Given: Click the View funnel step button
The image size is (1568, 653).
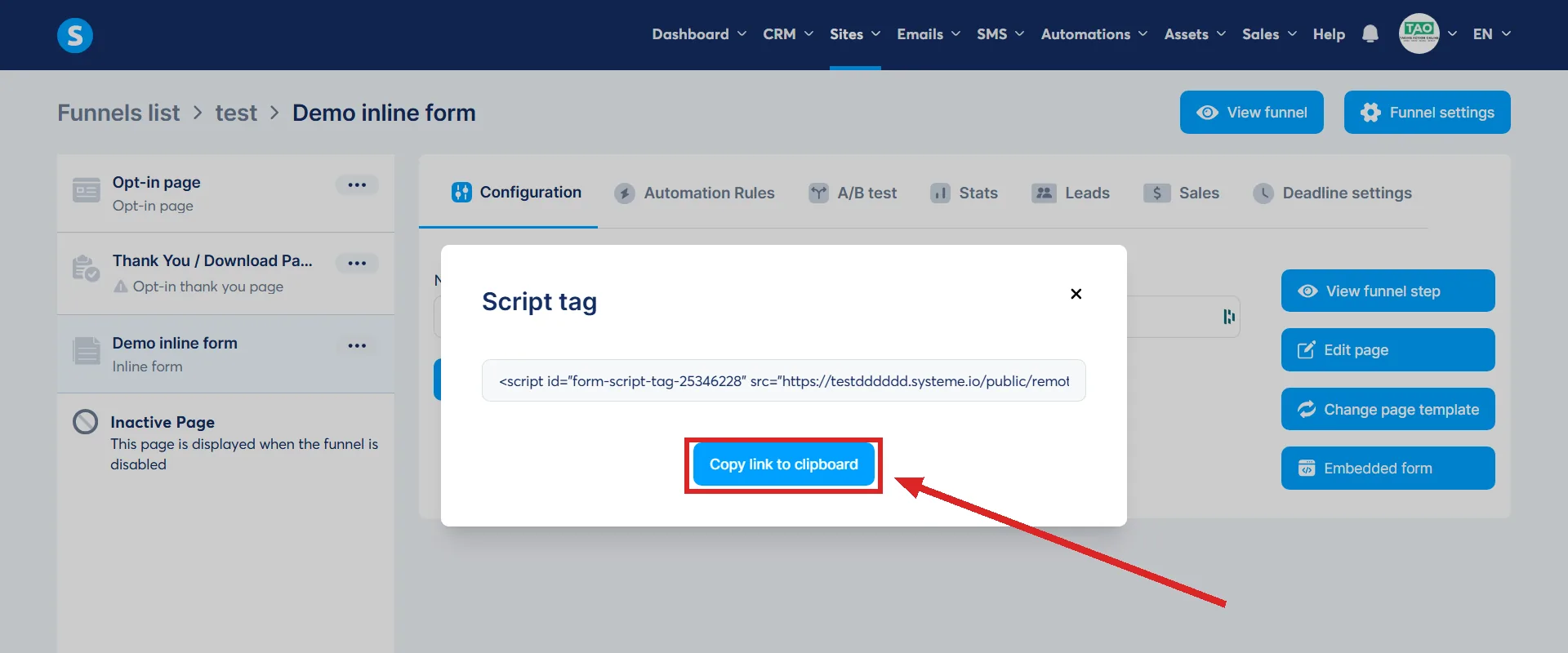Looking at the screenshot, I should tap(1388, 291).
